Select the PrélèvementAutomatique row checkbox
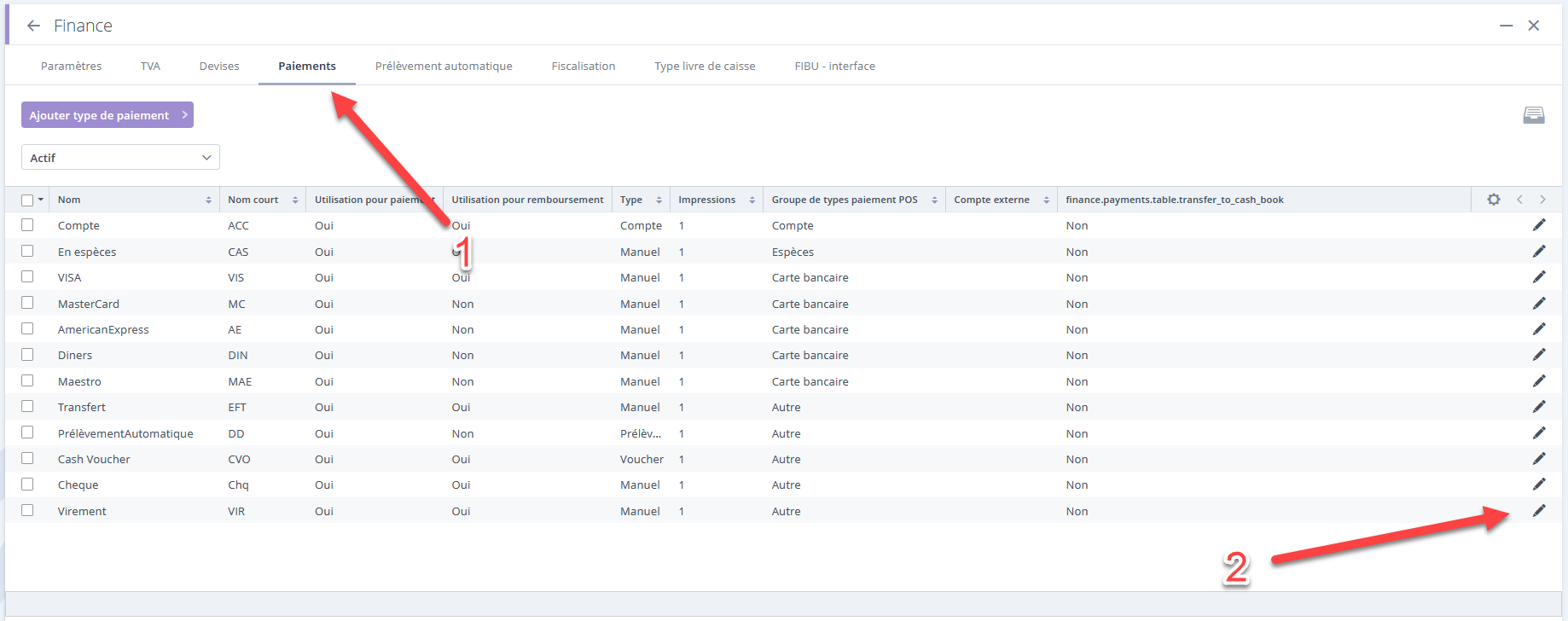1568x621 pixels. (x=27, y=432)
